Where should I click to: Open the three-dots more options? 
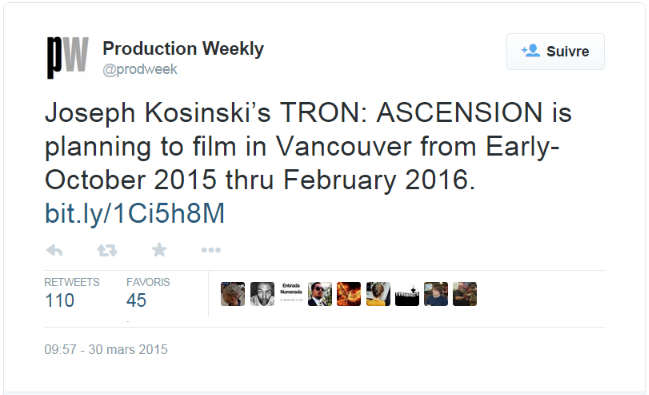tap(211, 250)
